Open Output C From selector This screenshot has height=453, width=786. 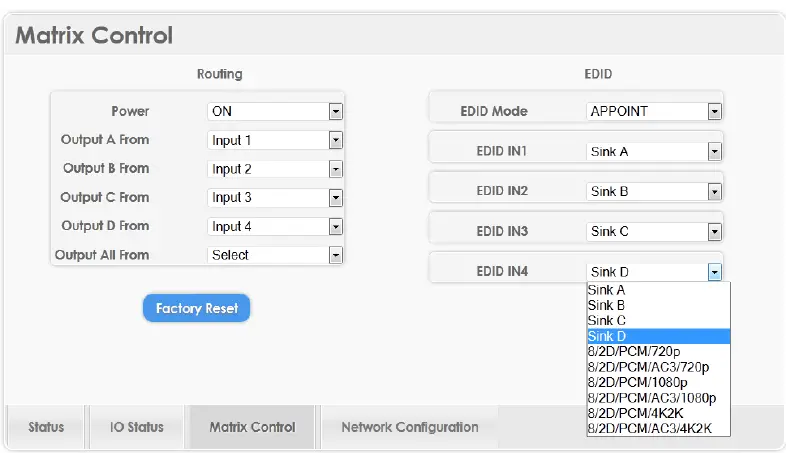[x=275, y=198]
